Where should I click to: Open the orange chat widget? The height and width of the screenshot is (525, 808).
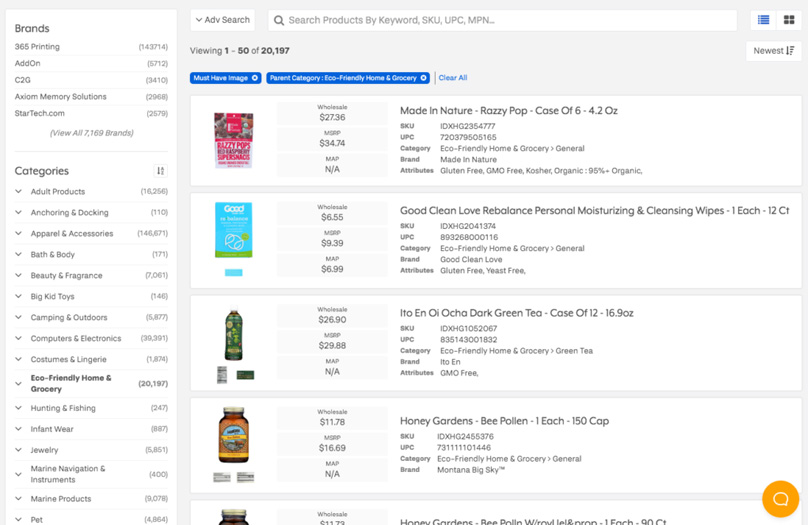point(780,498)
